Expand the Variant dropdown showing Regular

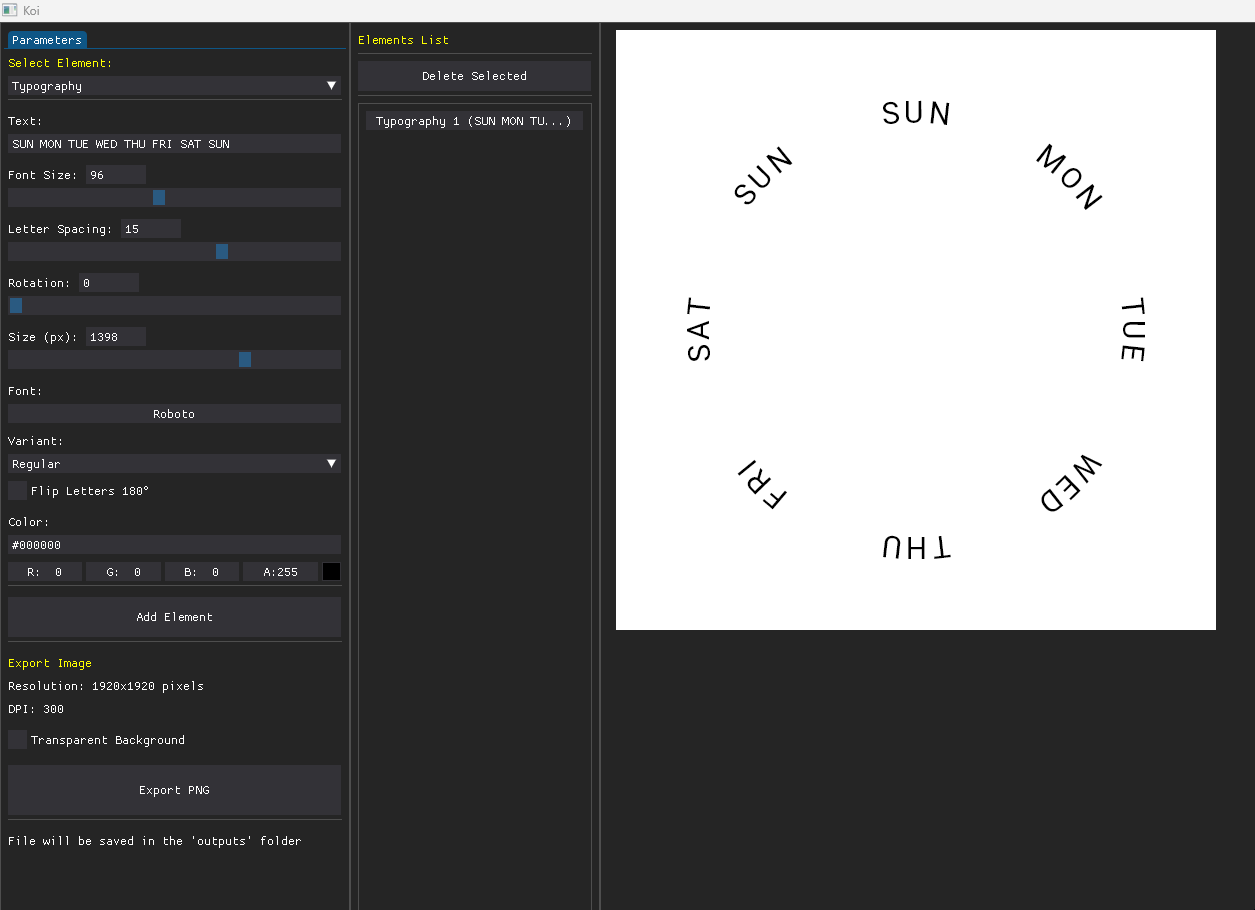331,464
